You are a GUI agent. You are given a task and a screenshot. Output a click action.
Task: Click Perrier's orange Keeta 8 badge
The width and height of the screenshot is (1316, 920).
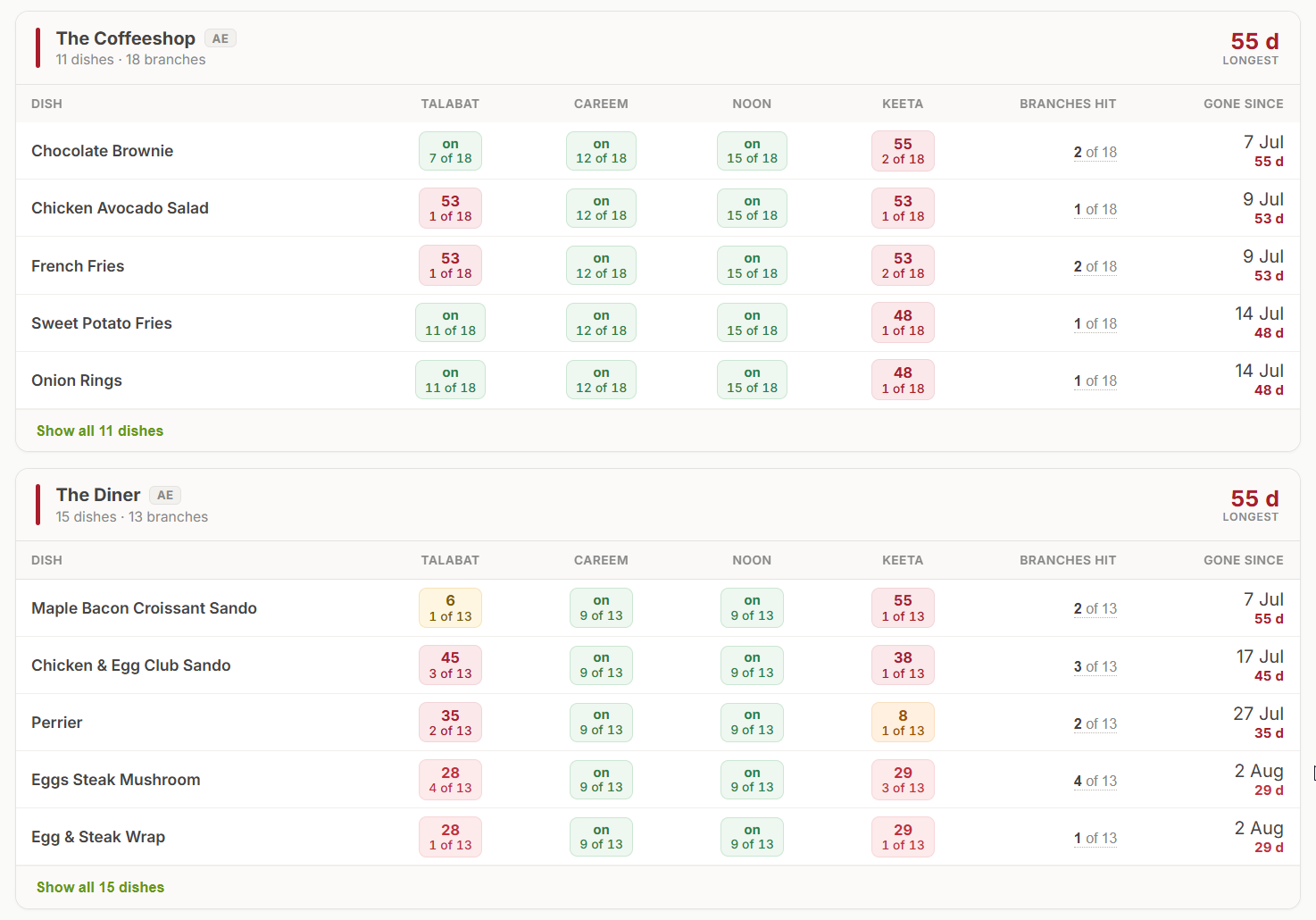pyautogui.click(x=903, y=722)
